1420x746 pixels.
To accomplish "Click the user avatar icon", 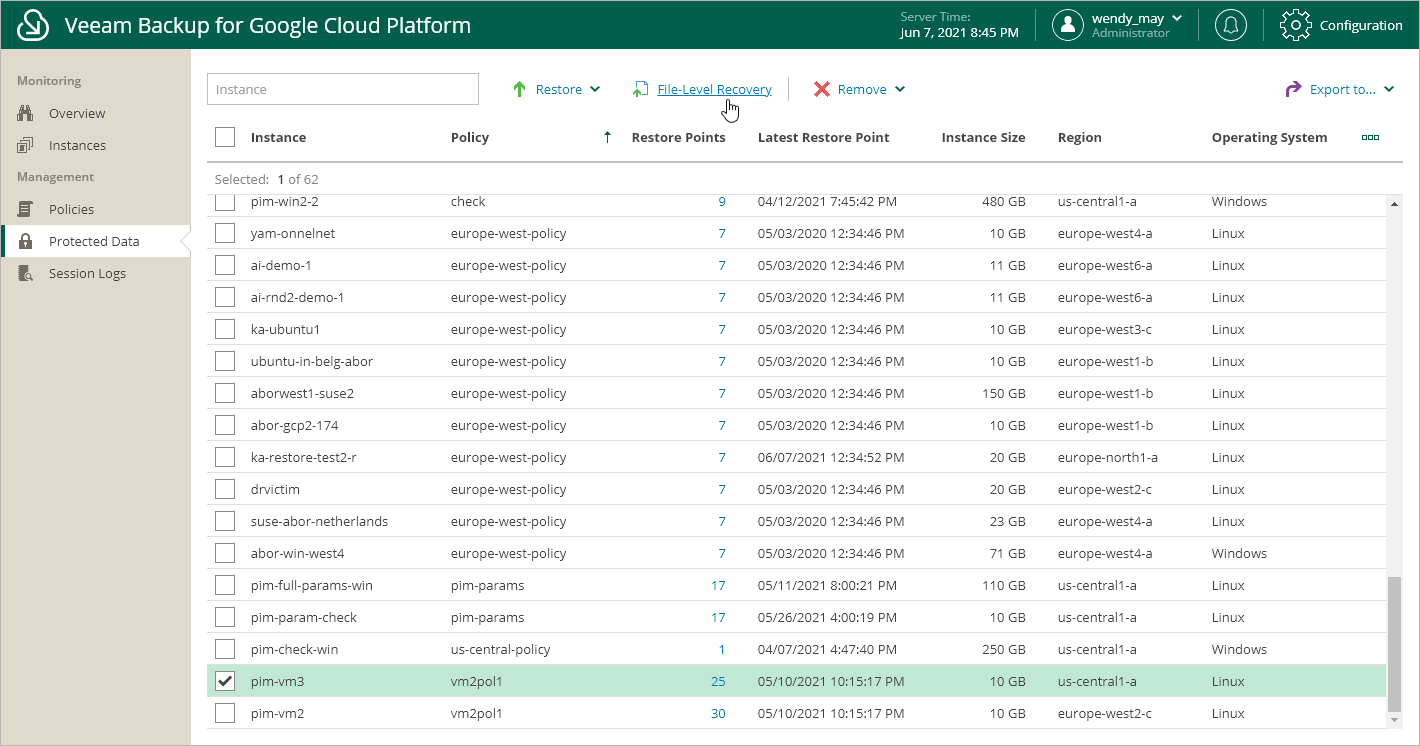I will click(1068, 25).
